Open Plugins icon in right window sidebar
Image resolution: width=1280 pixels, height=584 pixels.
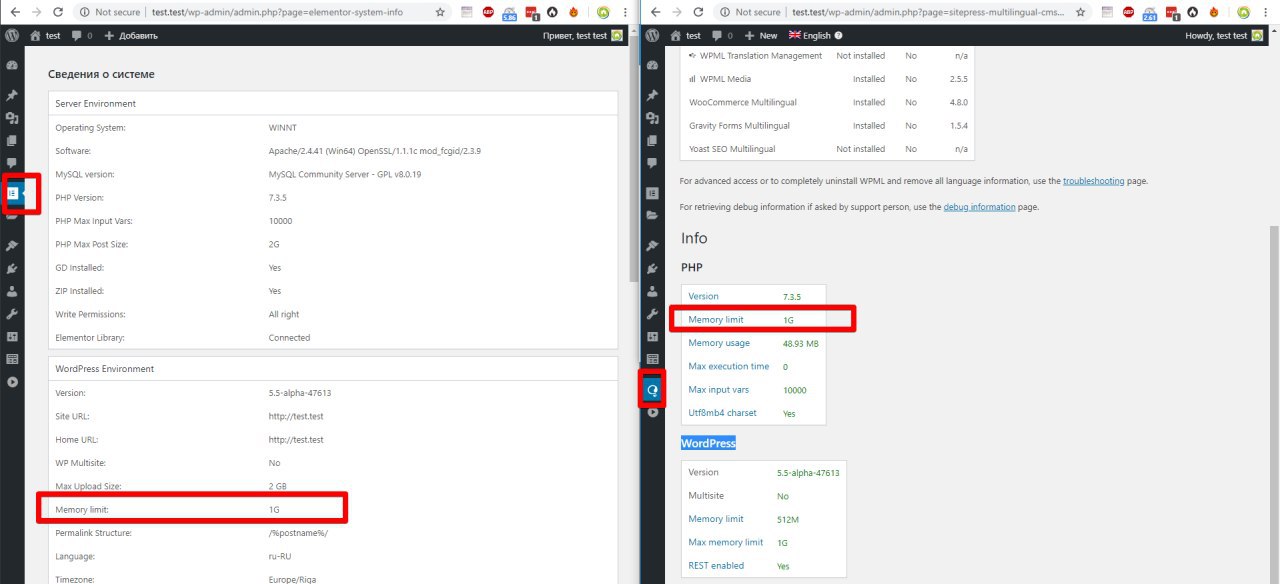[653, 268]
